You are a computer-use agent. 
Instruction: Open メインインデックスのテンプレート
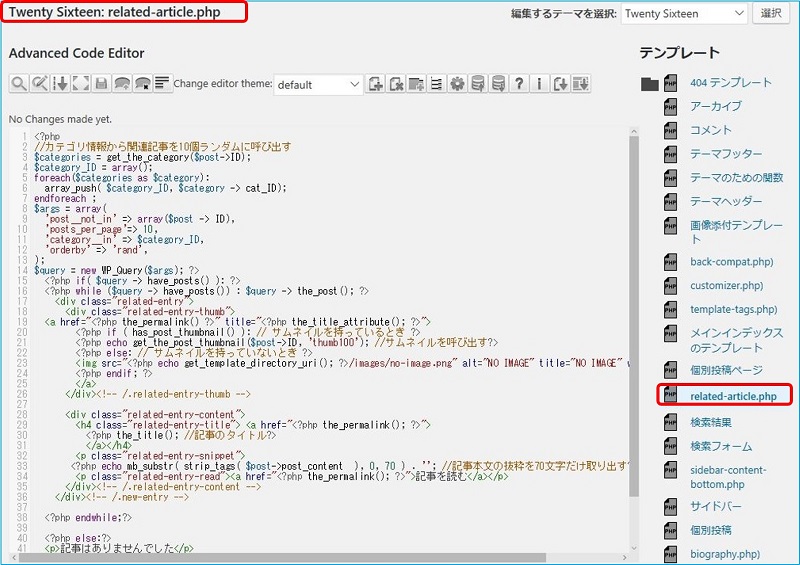[737, 340]
